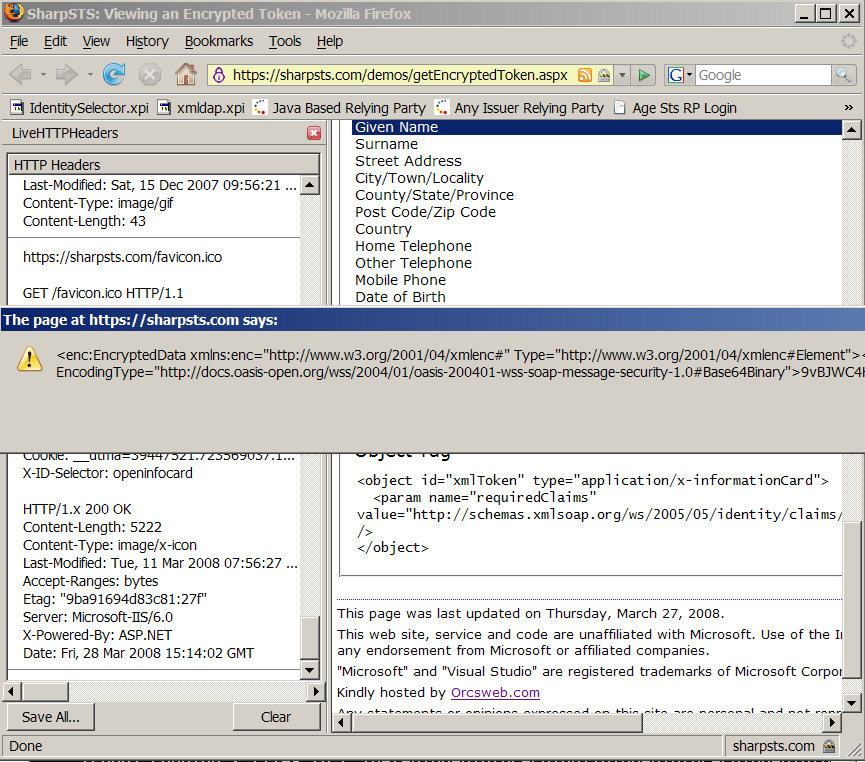Click the RSS feed icon in address bar

coord(584,75)
